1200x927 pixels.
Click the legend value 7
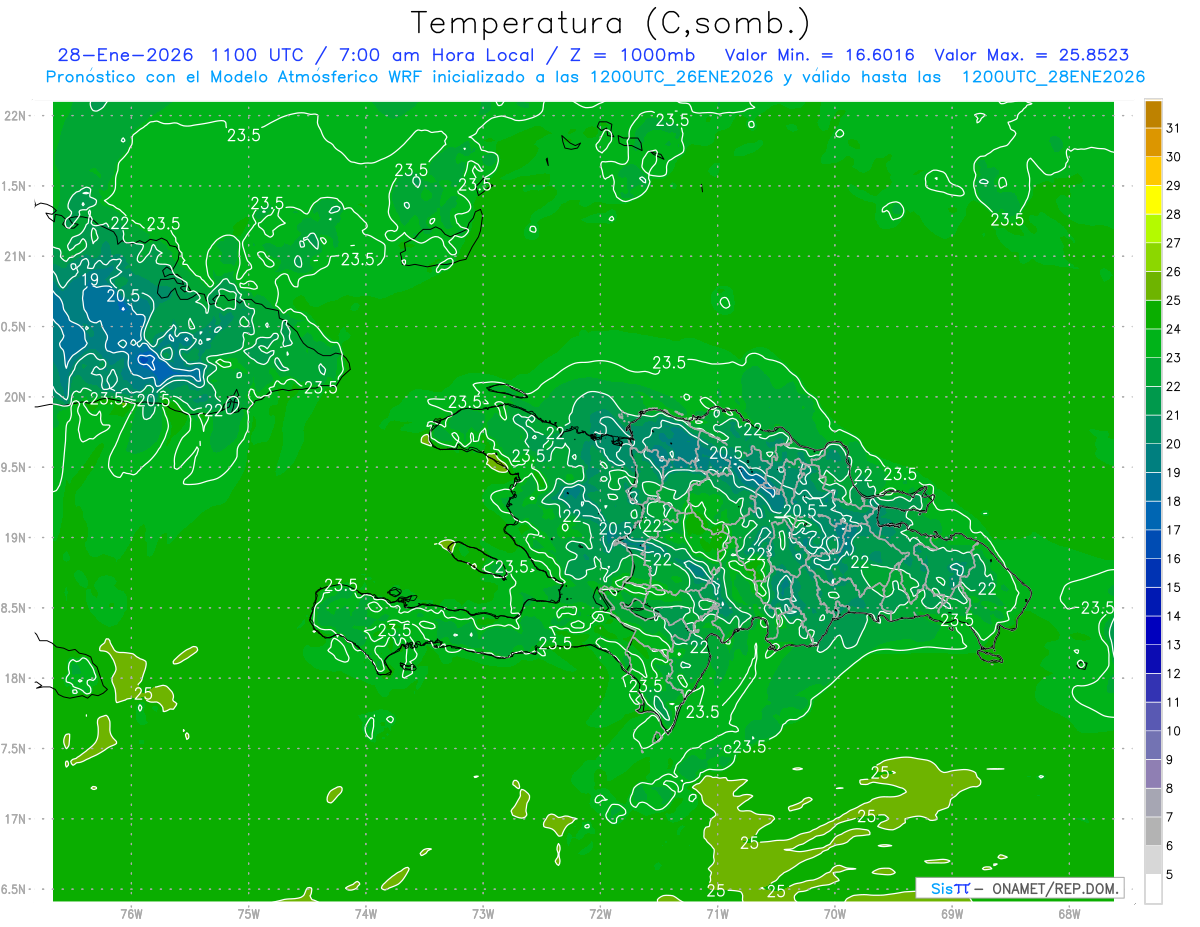pyautogui.click(x=1170, y=817)
